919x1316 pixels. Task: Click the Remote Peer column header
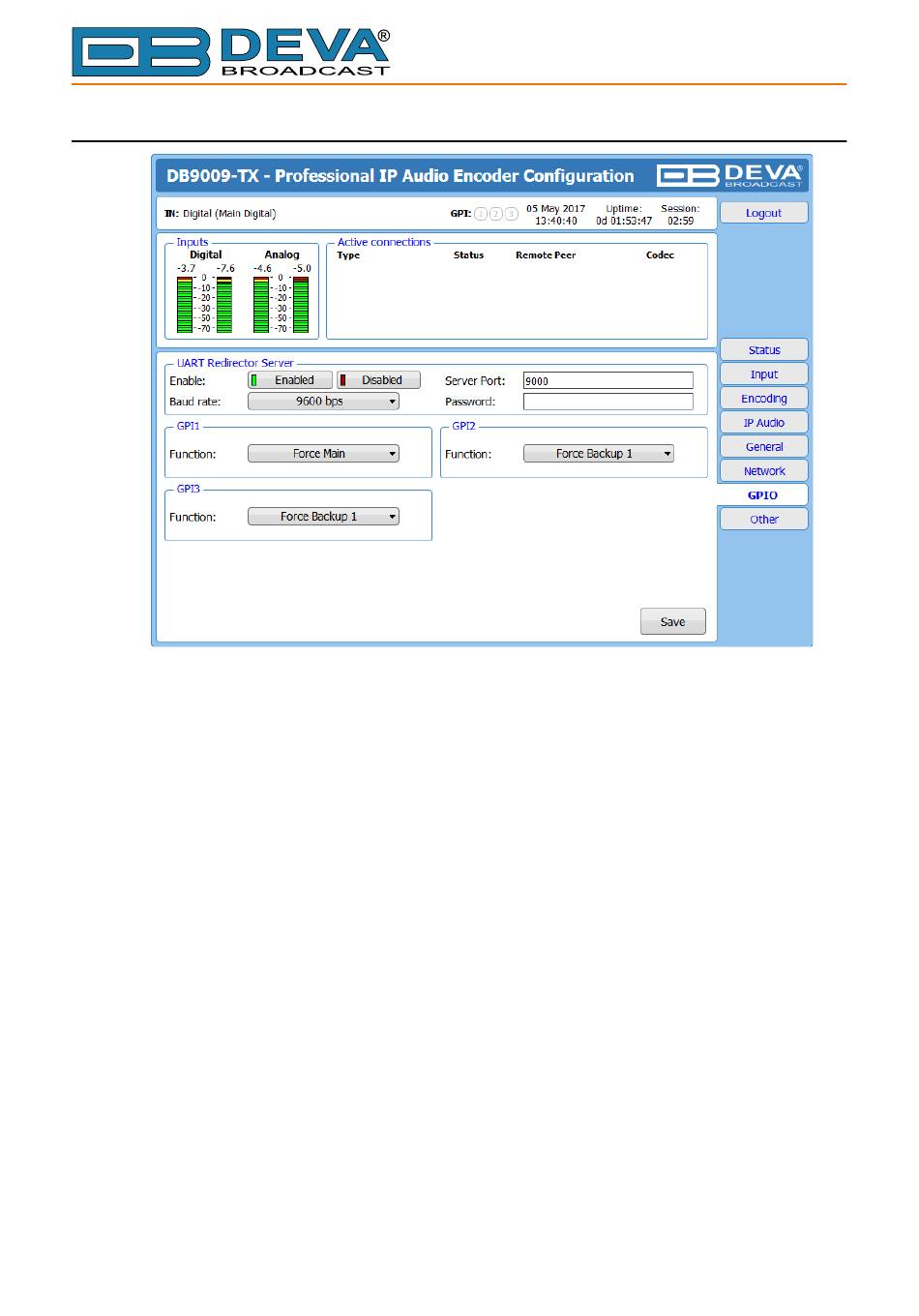[546, 255]
